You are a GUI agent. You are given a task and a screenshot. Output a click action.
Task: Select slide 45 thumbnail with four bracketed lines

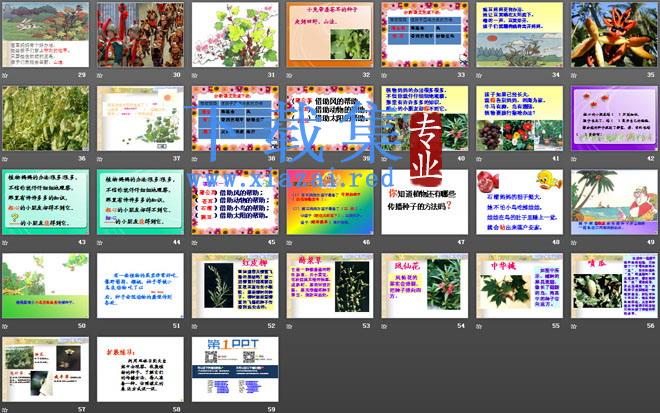(x=235, y=202)
